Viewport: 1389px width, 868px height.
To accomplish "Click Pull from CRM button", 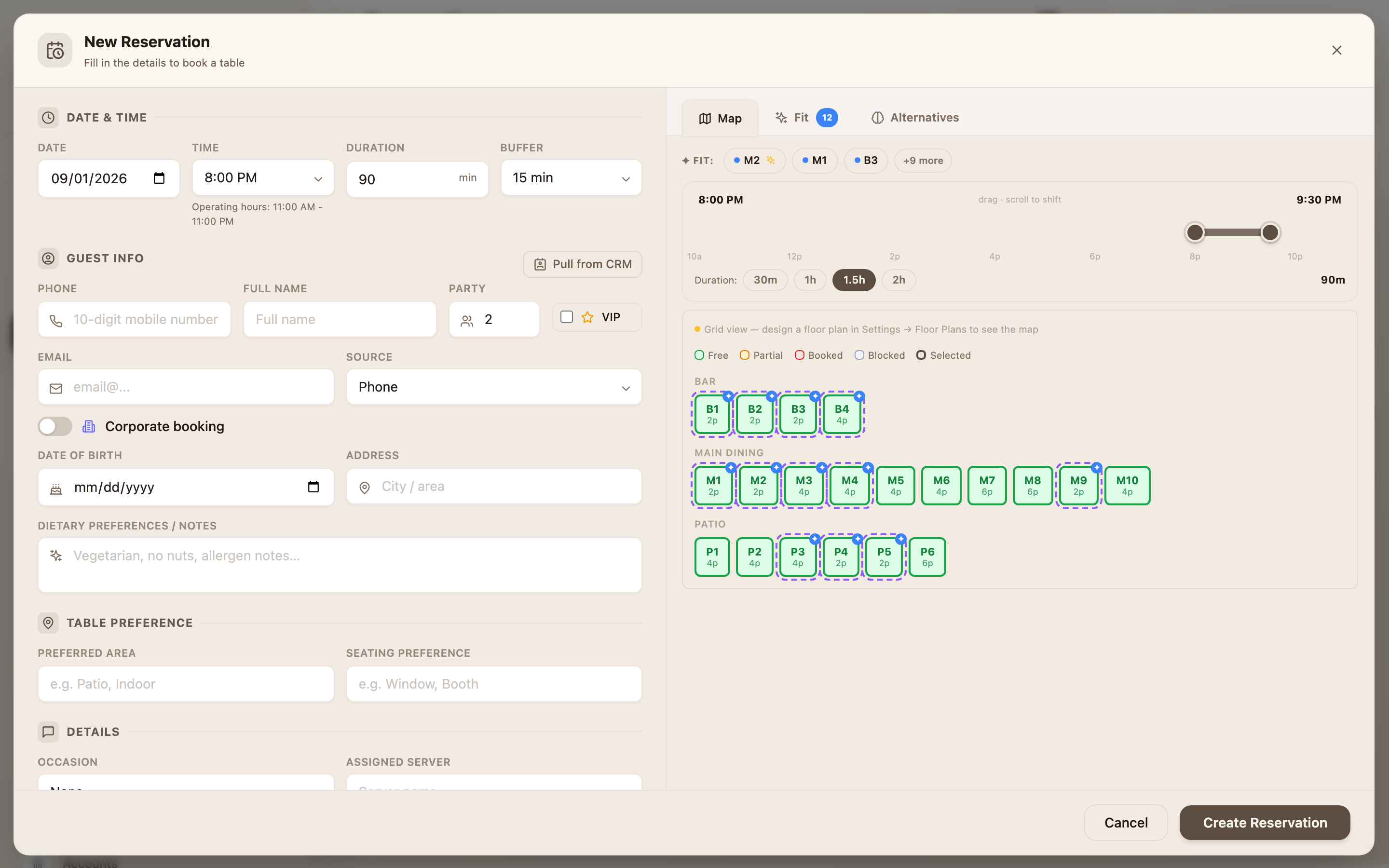I will 582,264.
